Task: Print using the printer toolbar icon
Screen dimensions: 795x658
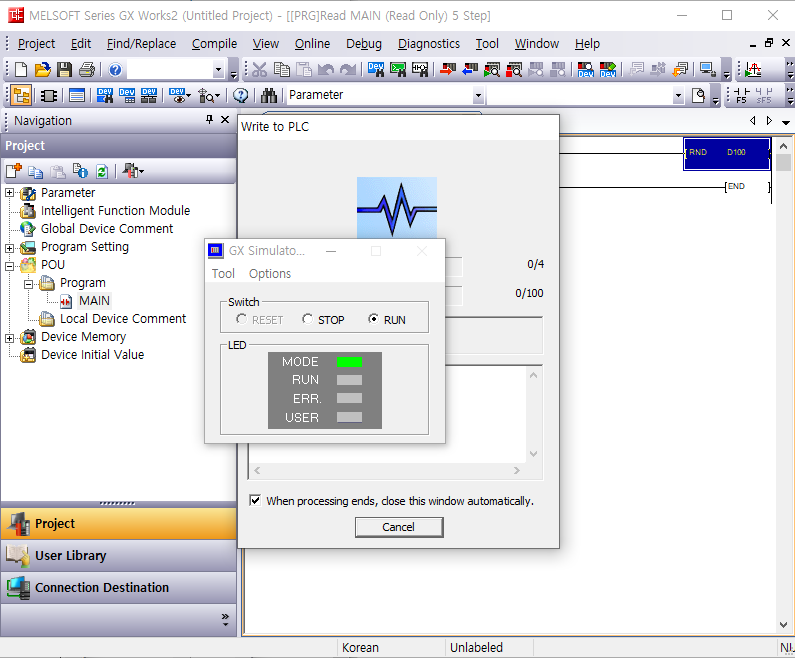Action: point(87,69)
